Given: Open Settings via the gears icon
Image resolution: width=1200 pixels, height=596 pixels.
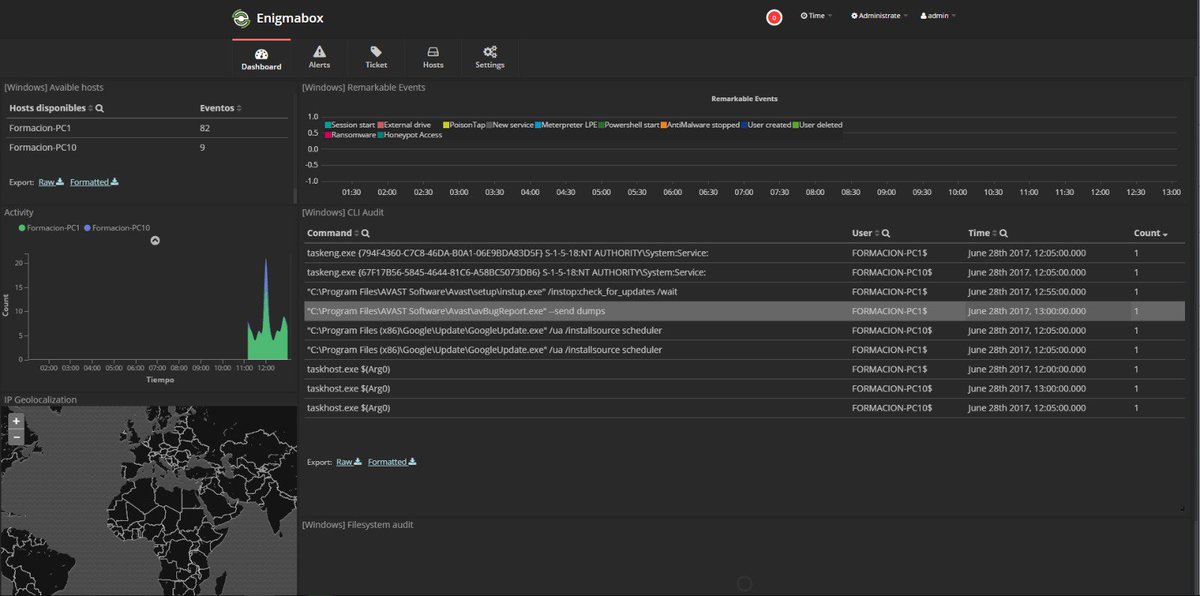Looking at the screenshot, I should tap(489, 50).
